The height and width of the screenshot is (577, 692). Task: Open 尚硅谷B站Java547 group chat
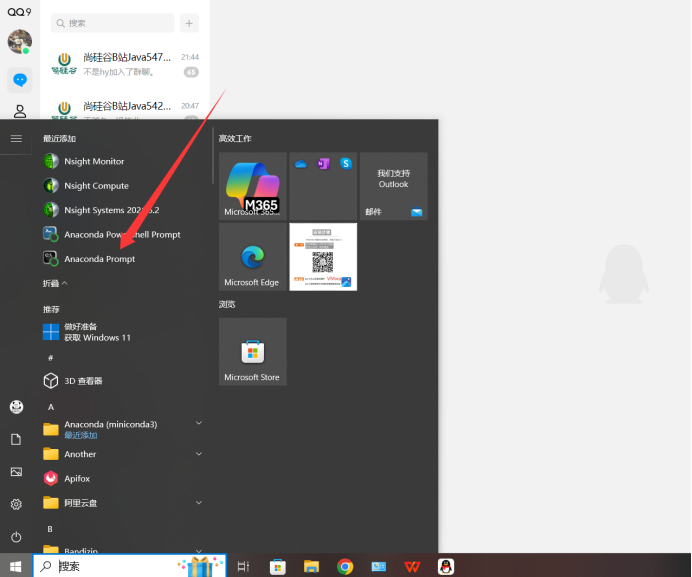(x=125, y=64)
